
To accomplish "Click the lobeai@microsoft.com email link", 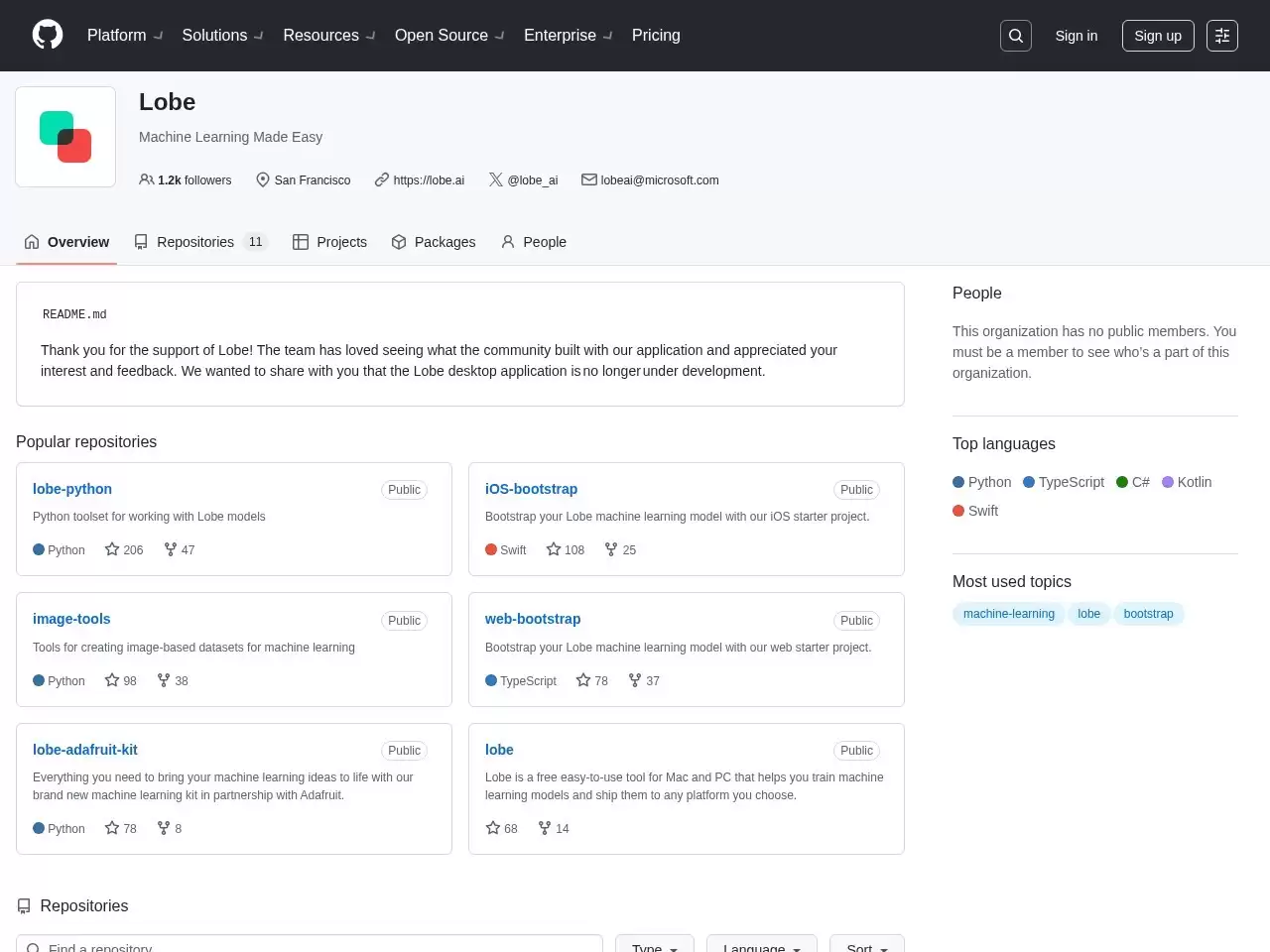I will [660, 180].
